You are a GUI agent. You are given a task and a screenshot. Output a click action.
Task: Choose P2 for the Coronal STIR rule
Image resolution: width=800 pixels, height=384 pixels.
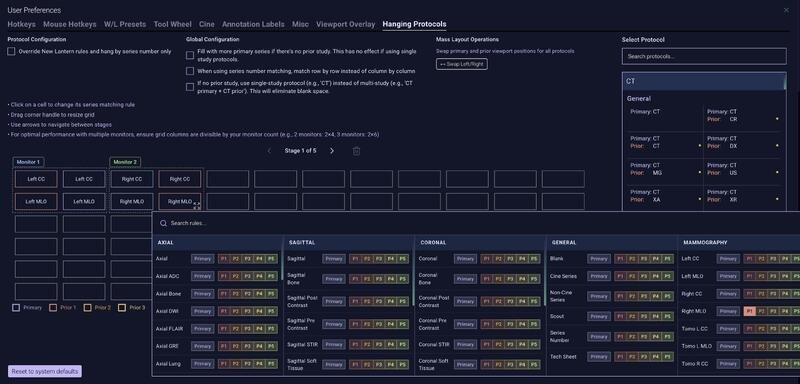tap(497, 345)
